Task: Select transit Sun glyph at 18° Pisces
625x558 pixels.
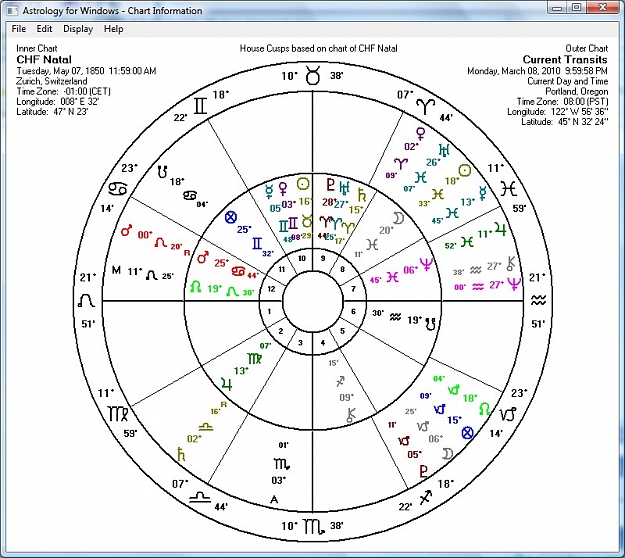Action: point(464,171)
